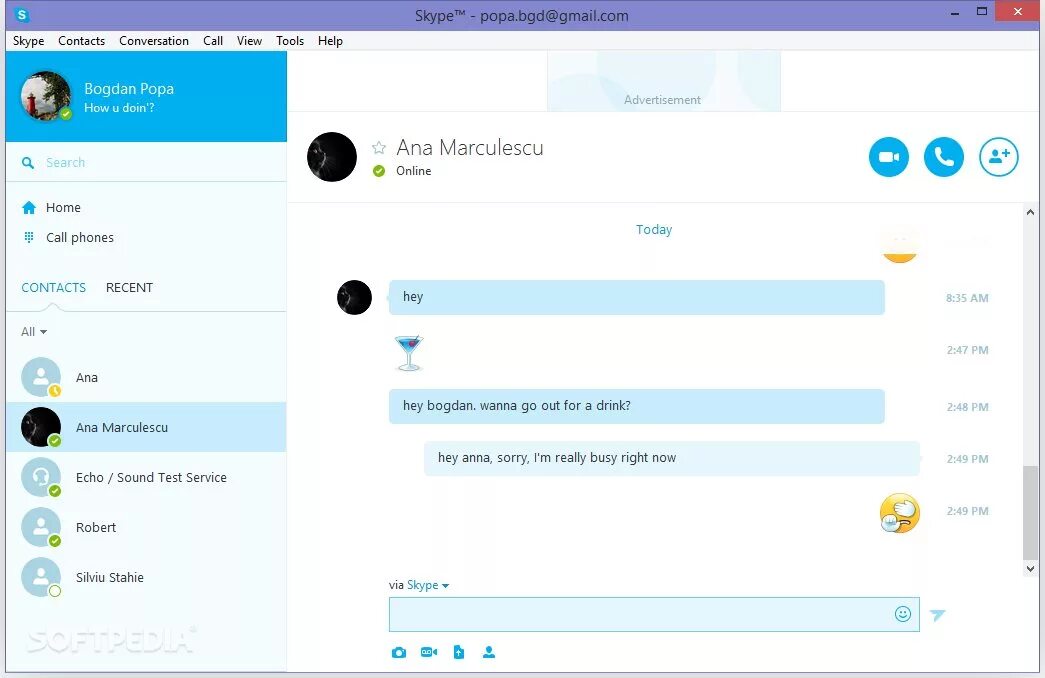This screenshot has width=1045, height=678.
Task: Click in the message input box
Action: click(x=654, y=614)
